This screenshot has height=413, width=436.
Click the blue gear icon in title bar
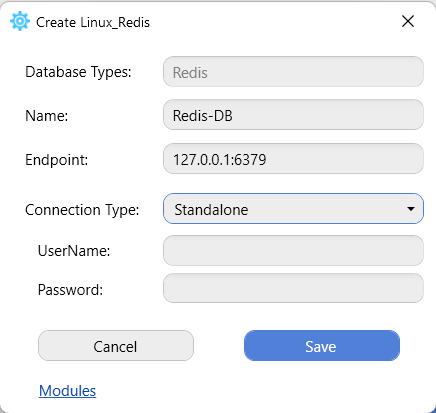[x=20, y=21]
